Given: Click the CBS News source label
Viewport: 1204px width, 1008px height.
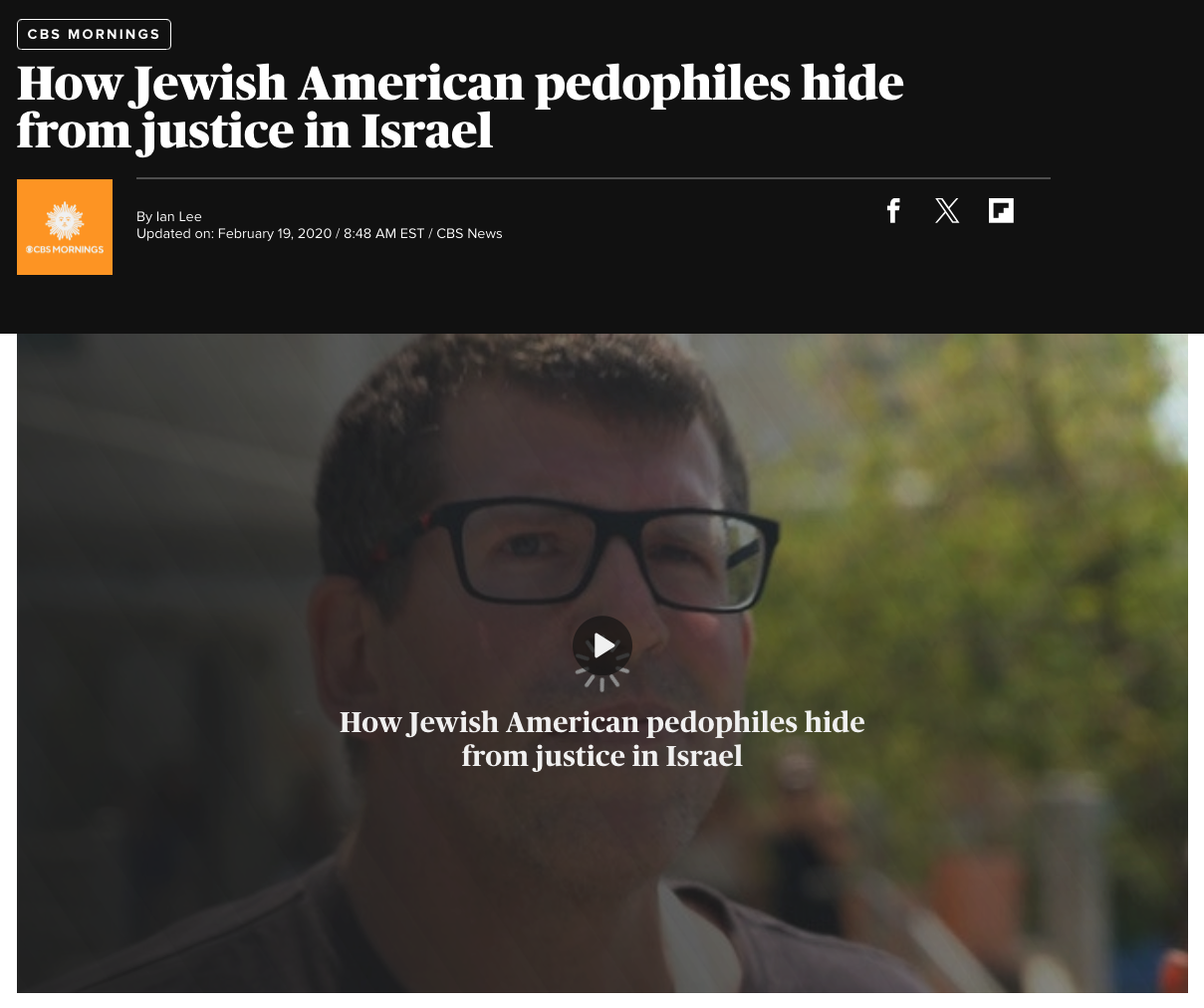Looking at the screenshot, I should [469, 233].
